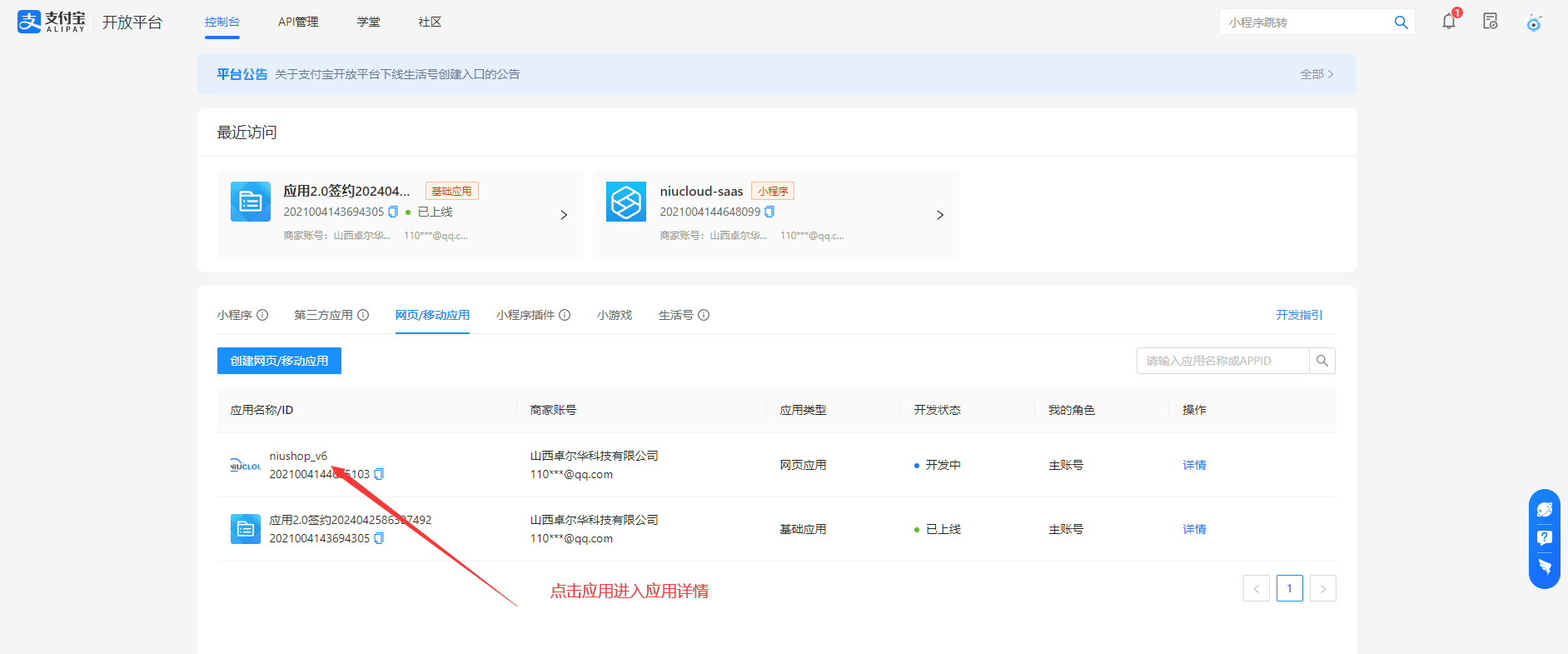Expand 应用2.0签约 recent card arrow

pos(564,215)
